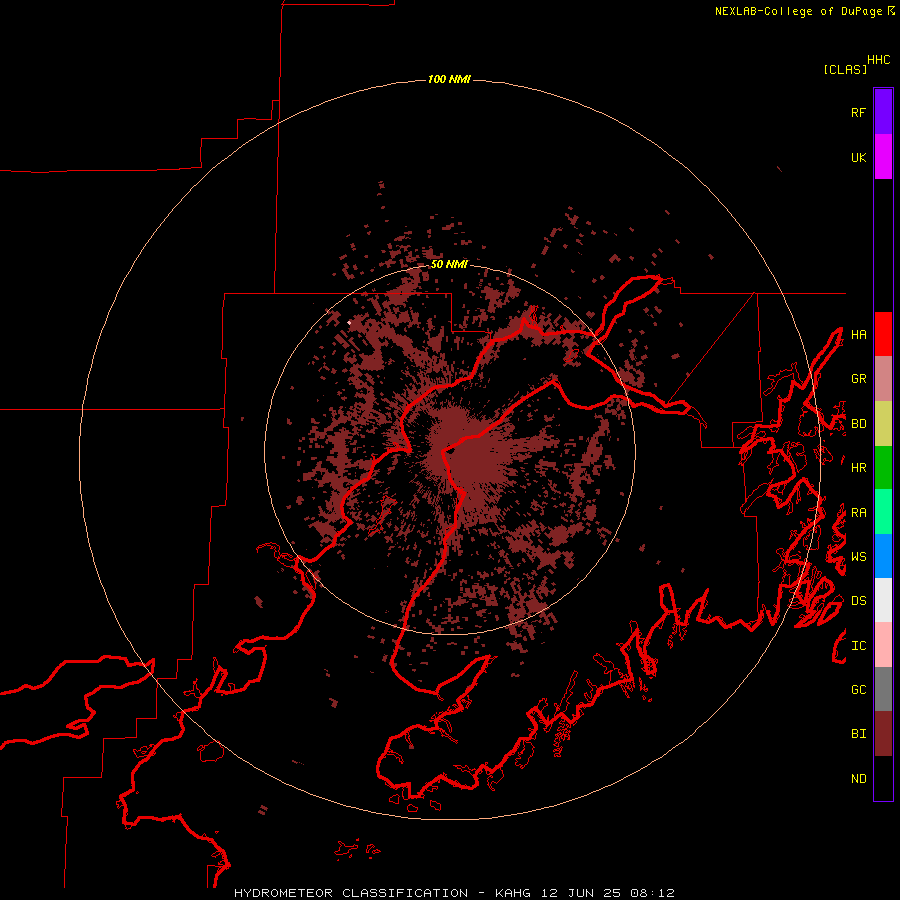The width and height of the screenshot is (900, 900).
Task: Select the GR legend label text
Action: pyautogui.click(x=858, y=379)
